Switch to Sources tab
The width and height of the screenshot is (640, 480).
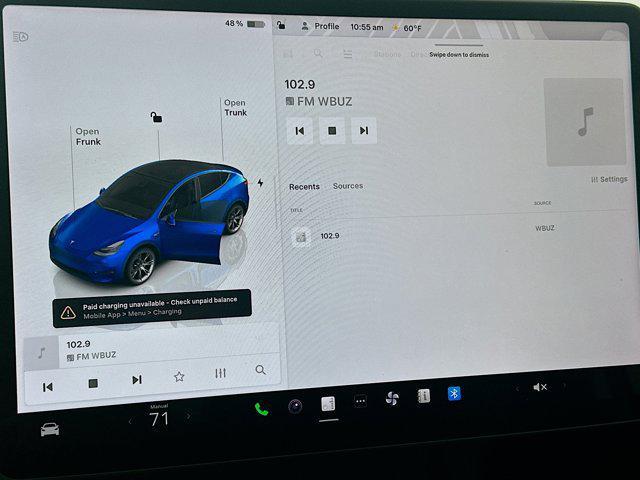(348, 186)
